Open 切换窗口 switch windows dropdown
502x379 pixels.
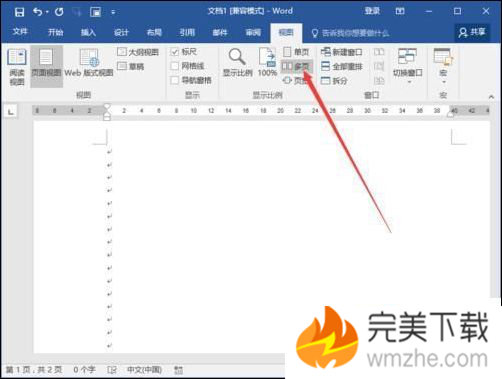[x=408, y=65]
